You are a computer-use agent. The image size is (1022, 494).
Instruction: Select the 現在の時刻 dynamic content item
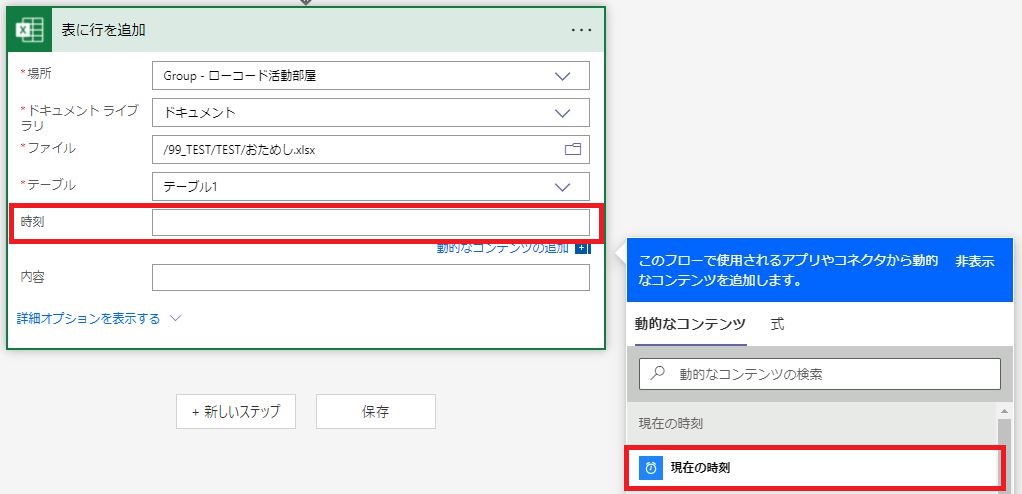[813, 467]
